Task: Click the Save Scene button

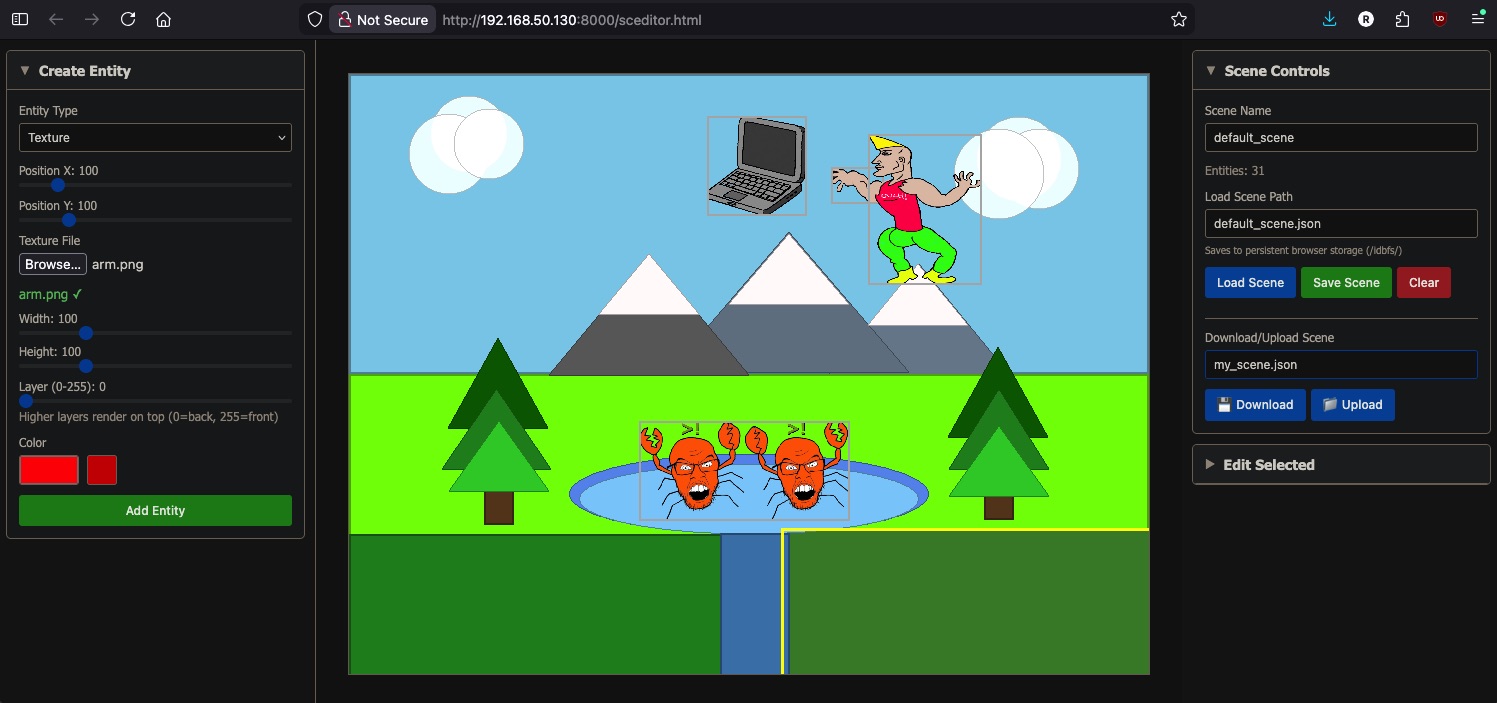Action: pos(1346,283)
